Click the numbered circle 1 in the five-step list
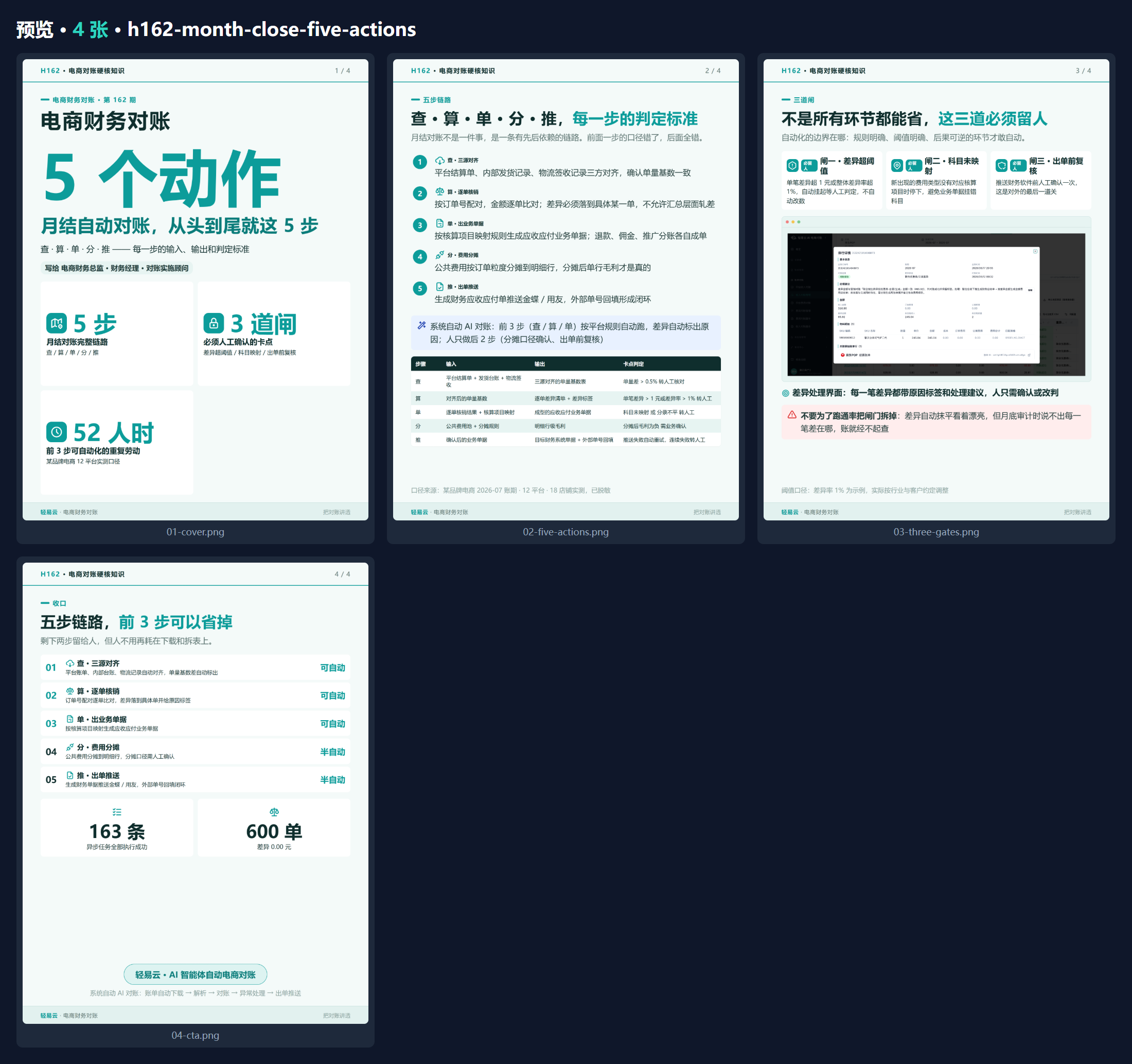This screenshot has height=1064, width=1132. coord(420,162)
